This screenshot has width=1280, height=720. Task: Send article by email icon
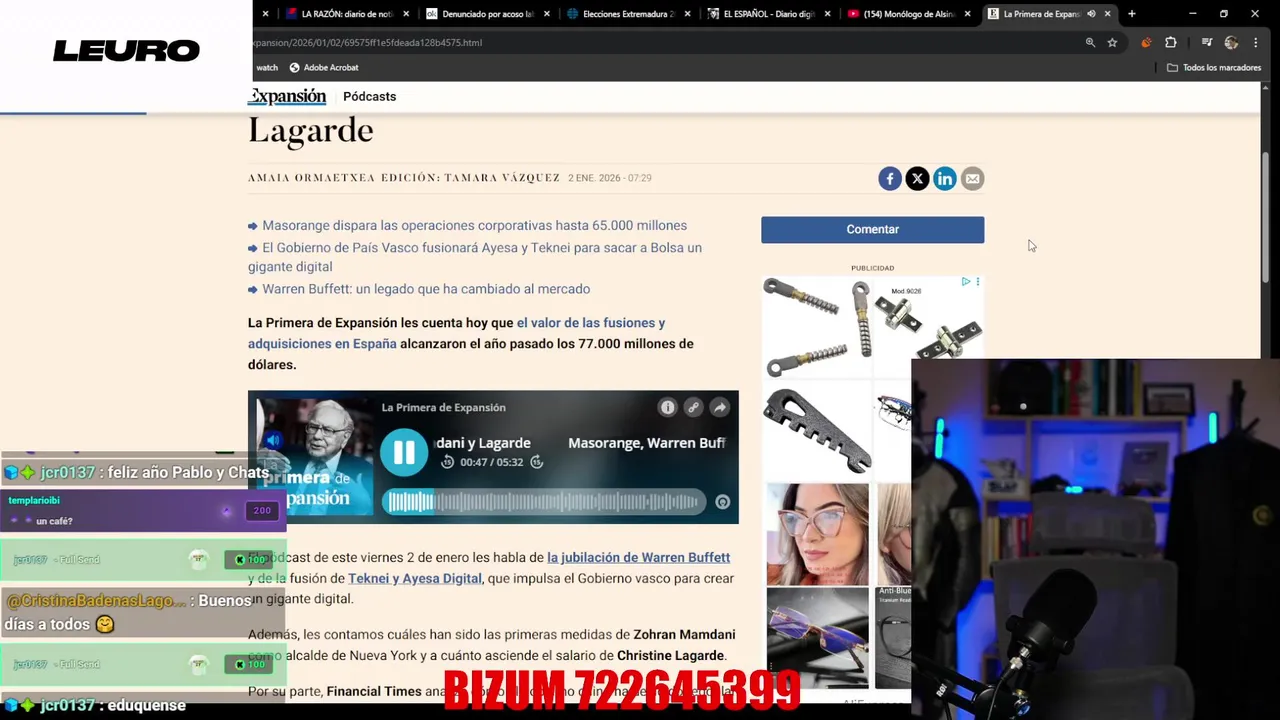pos(972,179)
